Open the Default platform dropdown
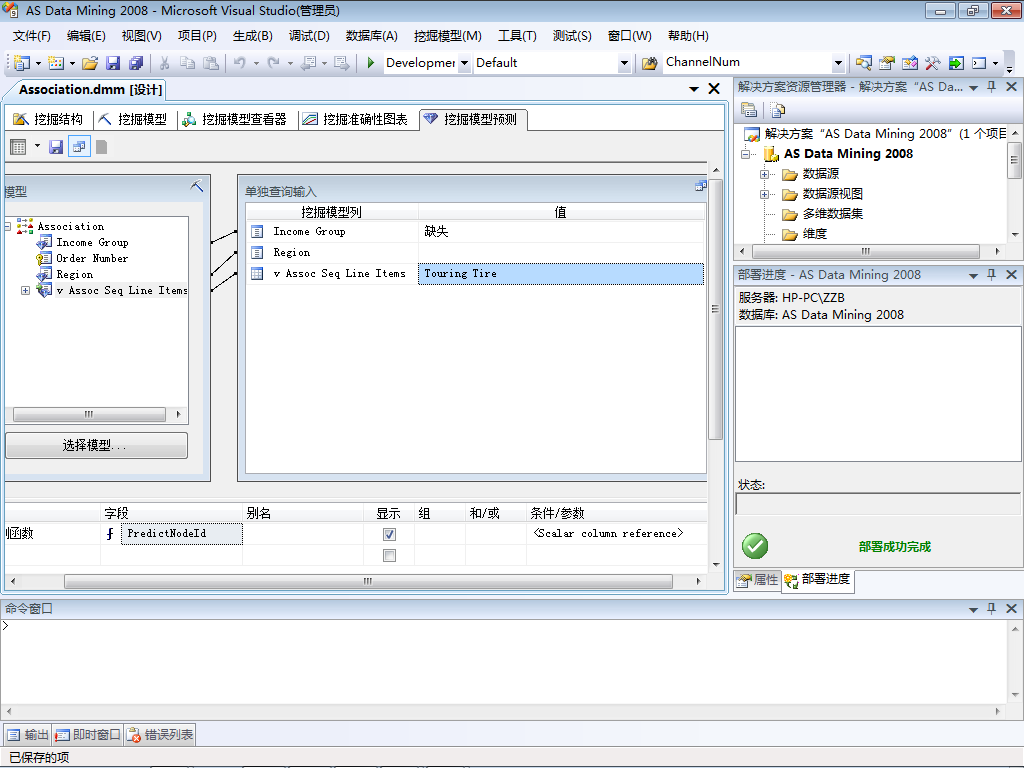The height and width of the screenshot is (768, 1024). [x=624, y=63]
